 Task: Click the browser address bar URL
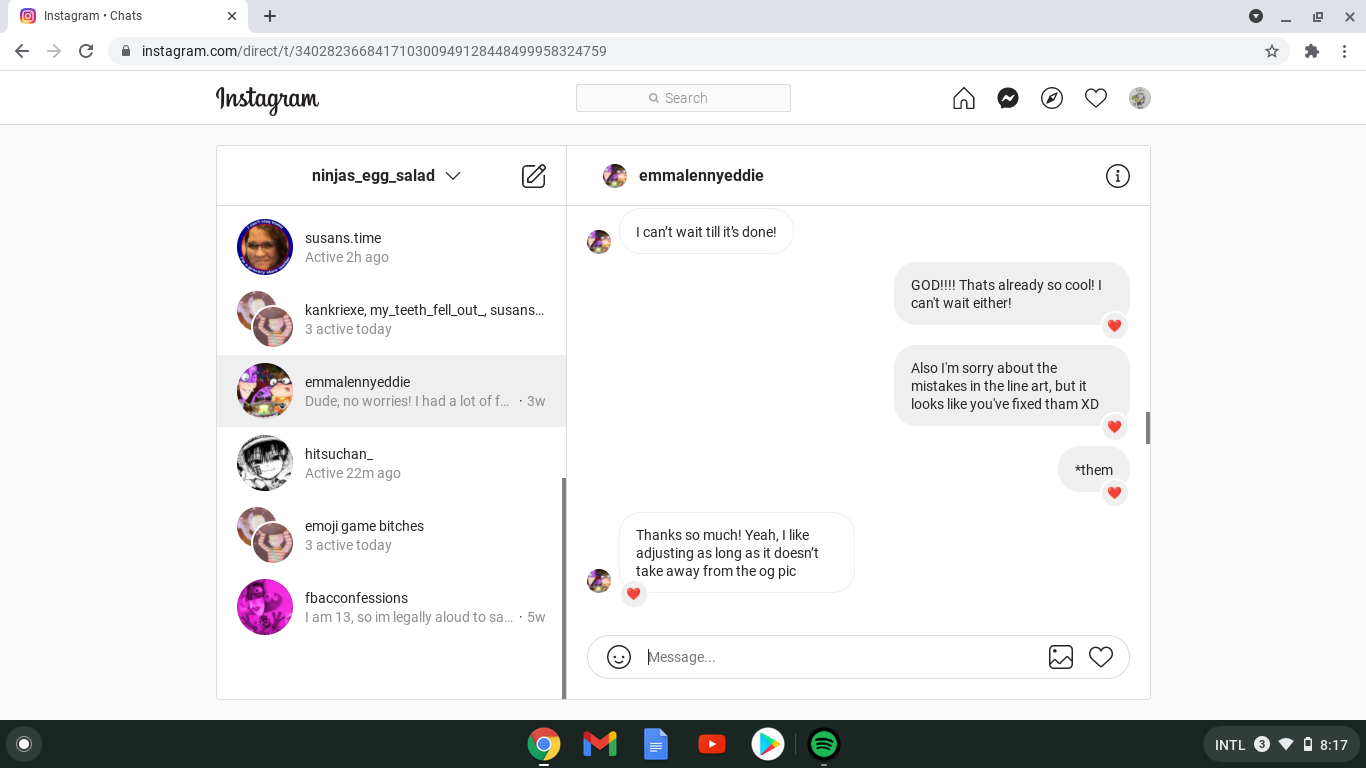pos(374,51)
